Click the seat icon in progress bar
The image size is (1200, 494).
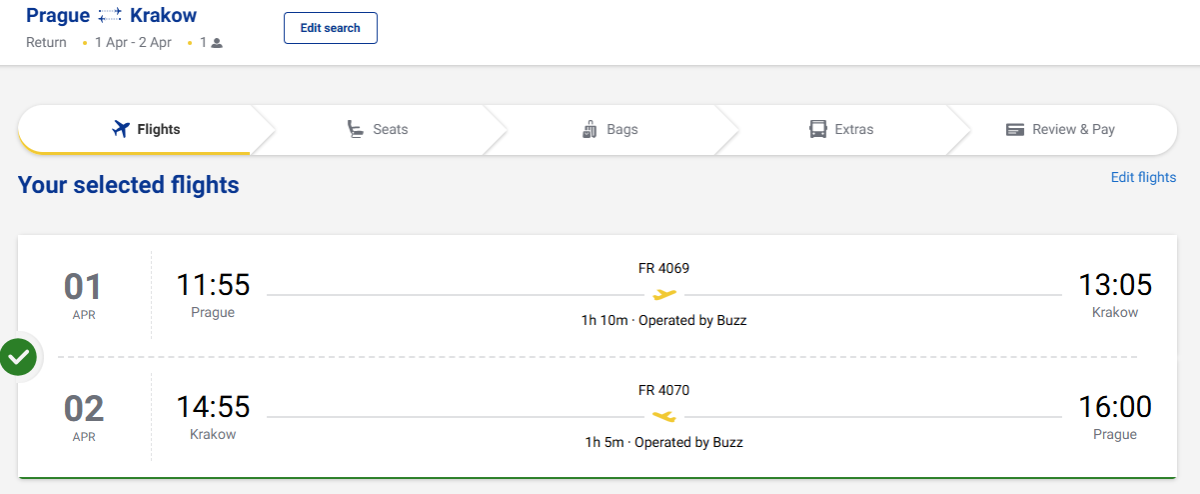point(355,129)
